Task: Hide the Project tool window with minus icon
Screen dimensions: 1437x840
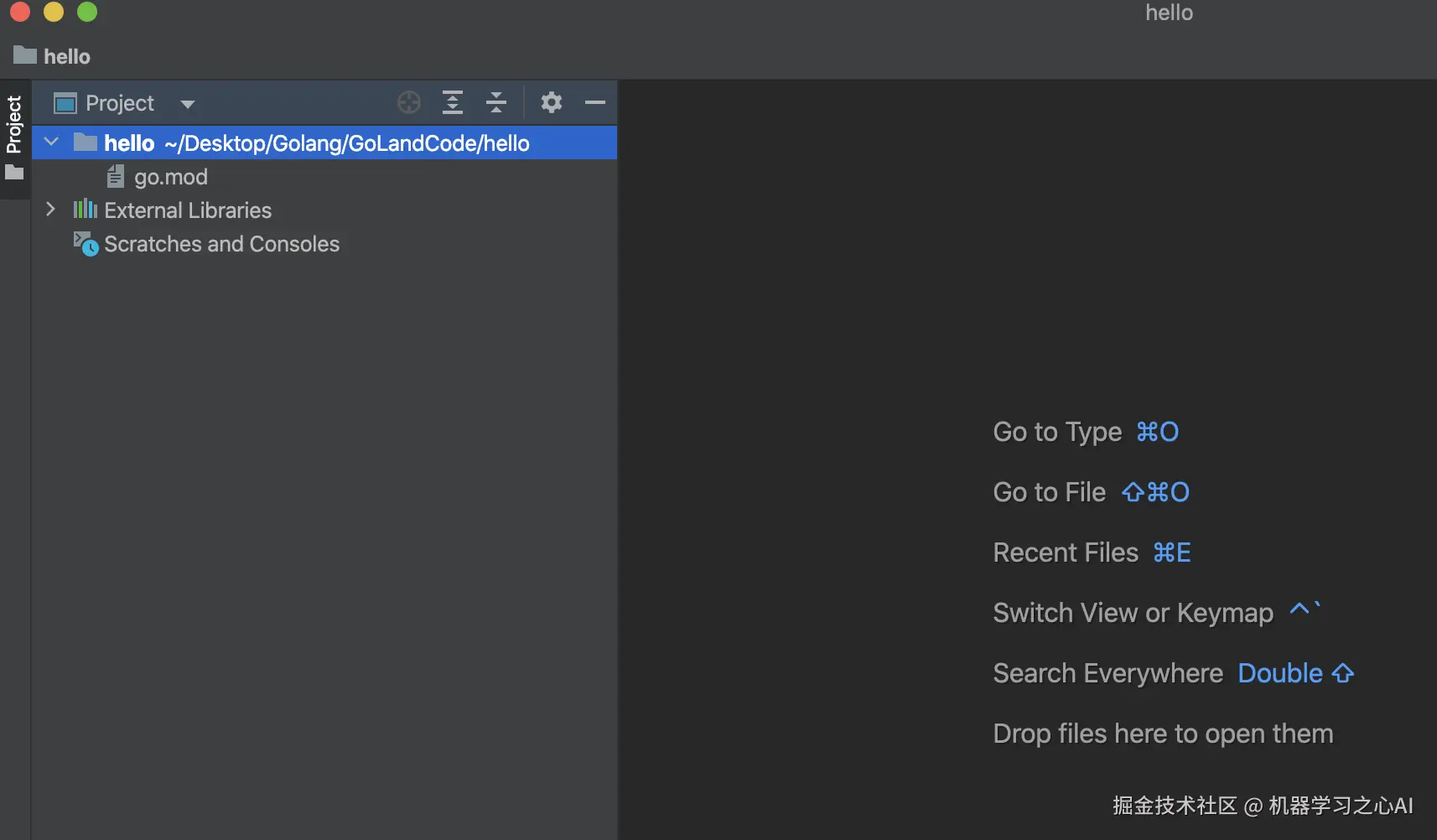Action: pyautogui.click(x=595, y=102)
